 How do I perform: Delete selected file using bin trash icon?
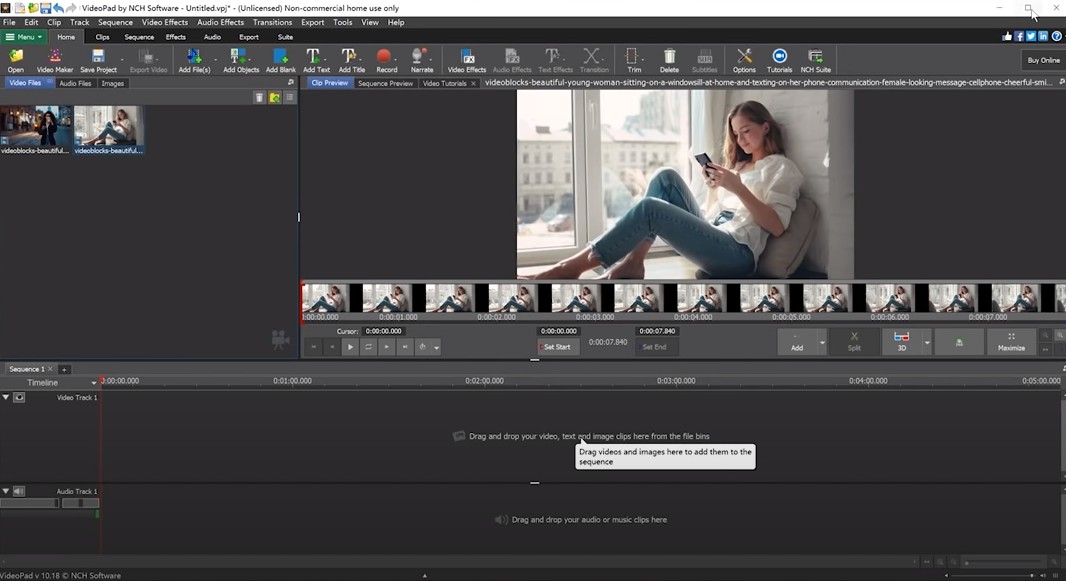(x=259, y=98)
